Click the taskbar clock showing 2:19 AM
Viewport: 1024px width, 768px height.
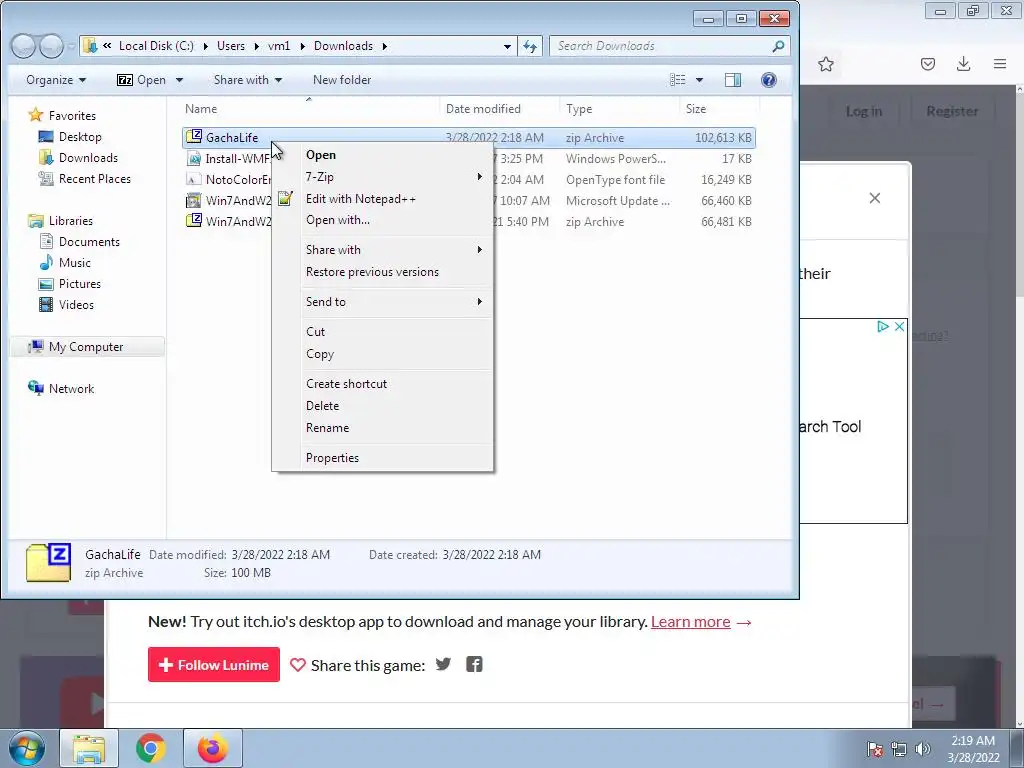(x=973, y=749)
